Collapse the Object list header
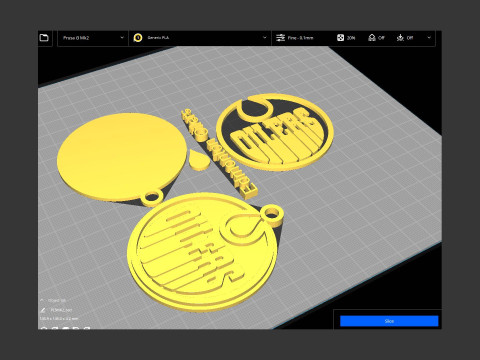480x360 pixels. (53, 300)
